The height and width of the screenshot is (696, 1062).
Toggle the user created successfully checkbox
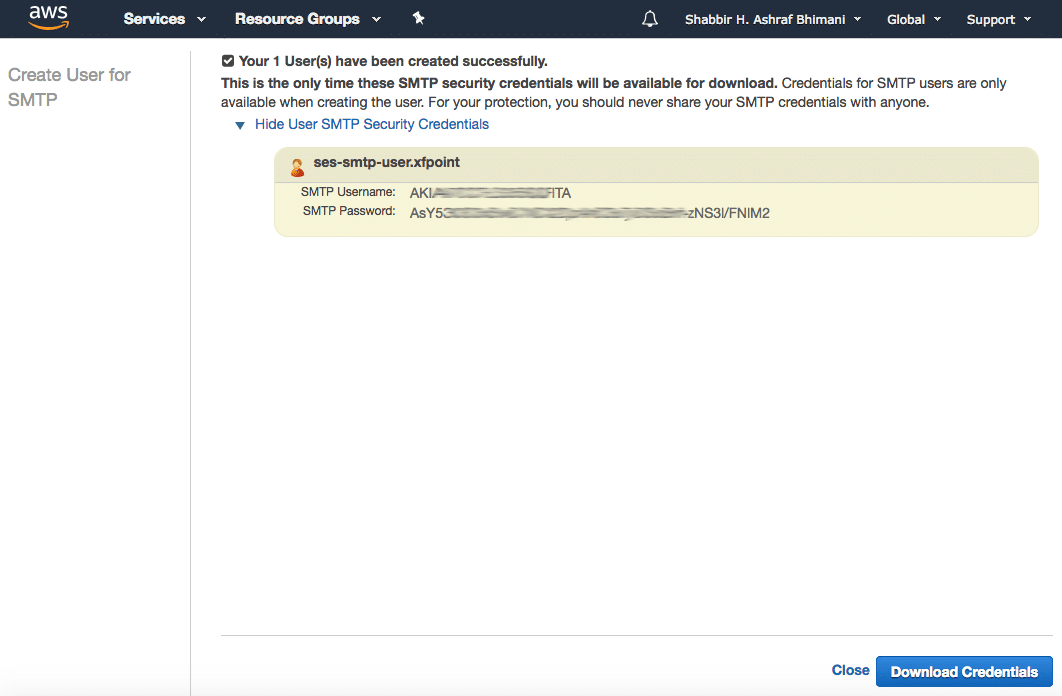(x=228, y=61)
